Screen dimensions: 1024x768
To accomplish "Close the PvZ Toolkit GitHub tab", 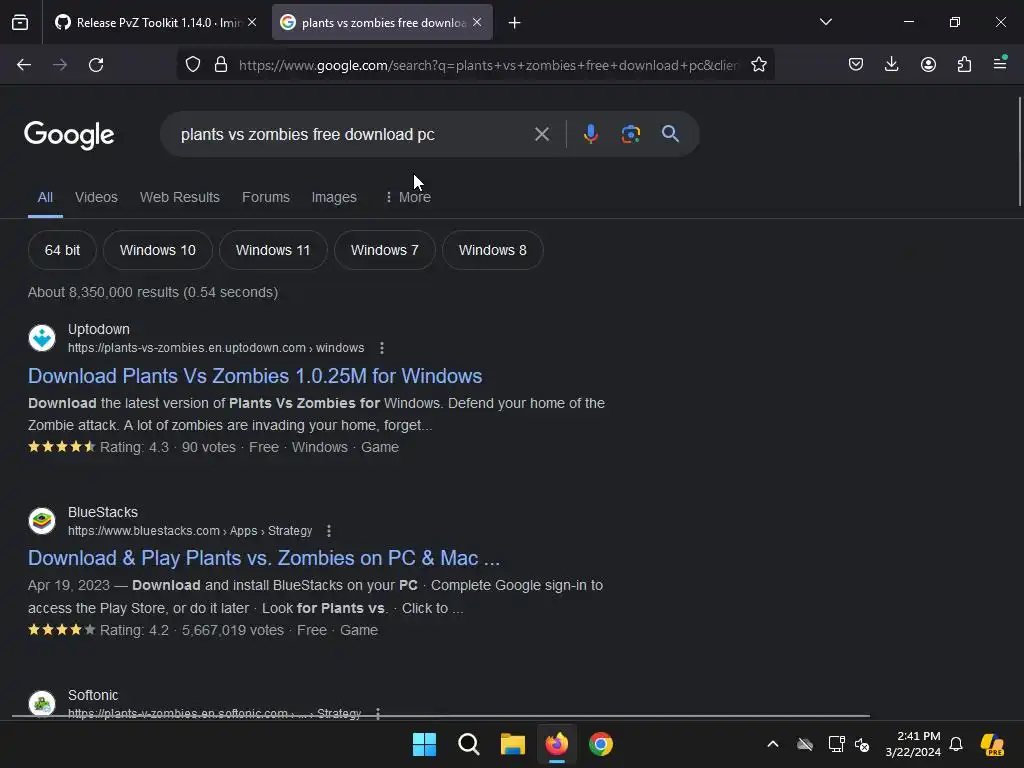I will (252, 22).
